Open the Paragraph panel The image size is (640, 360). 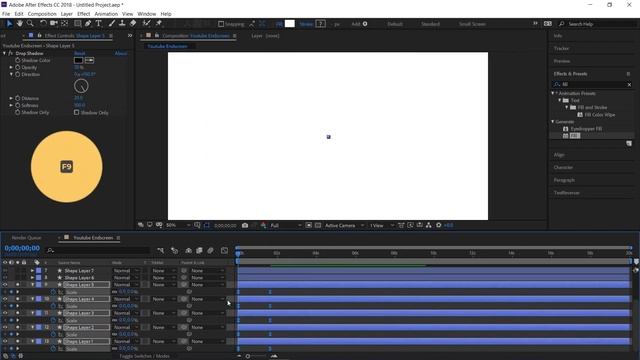coord(564,180)
